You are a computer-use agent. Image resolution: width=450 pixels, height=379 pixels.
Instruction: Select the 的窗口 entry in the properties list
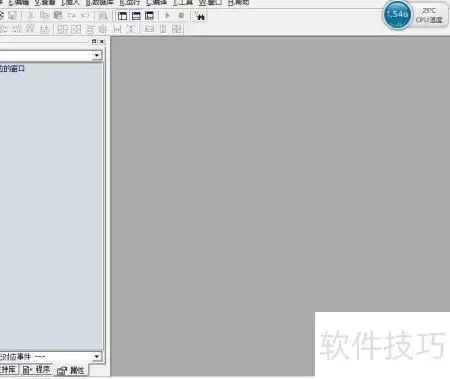[12, 69]
